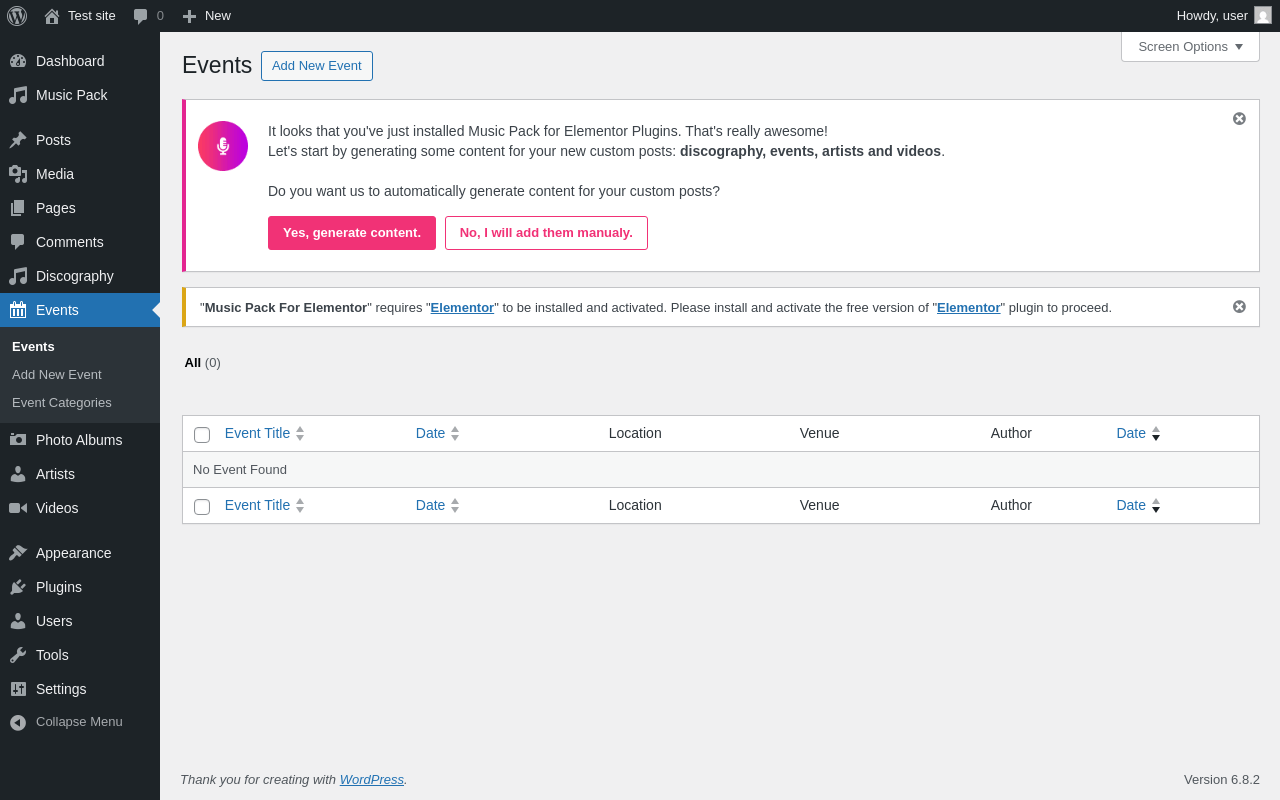1280x800 pixels.
Task: Click the Collapse Menu arrow icon
Action: click(18, 722)
